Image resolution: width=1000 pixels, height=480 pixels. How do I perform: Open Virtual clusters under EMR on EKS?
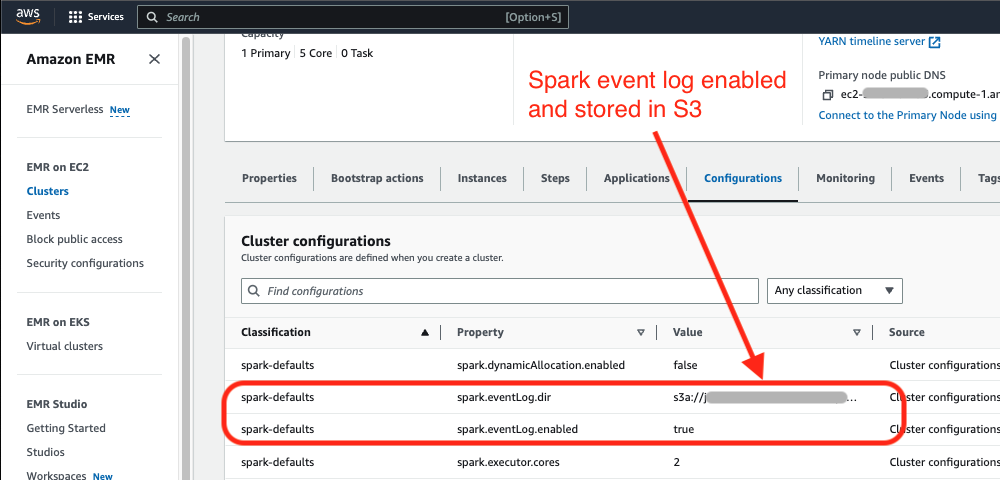(64, 346)
